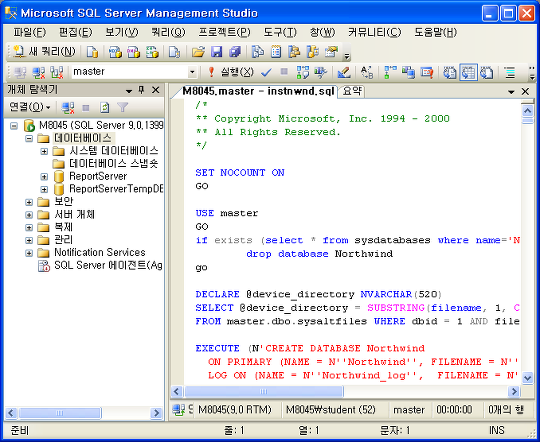Click the Open File folder icon
Screen dimensions: 540x442
pyautogui.click(x=198, y=52)
